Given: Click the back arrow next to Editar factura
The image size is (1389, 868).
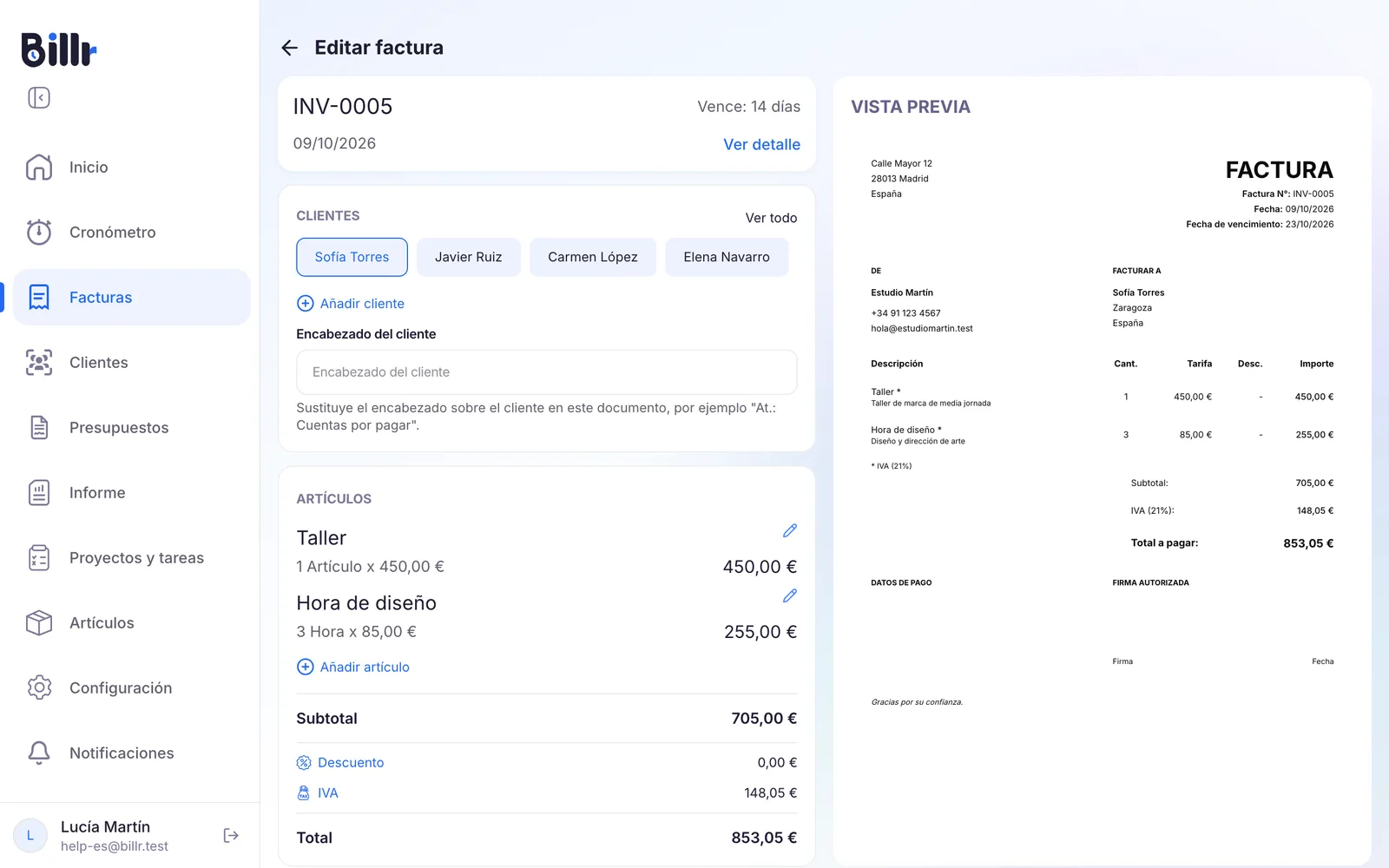Looking at the screenshot, I should click(290, 48).
